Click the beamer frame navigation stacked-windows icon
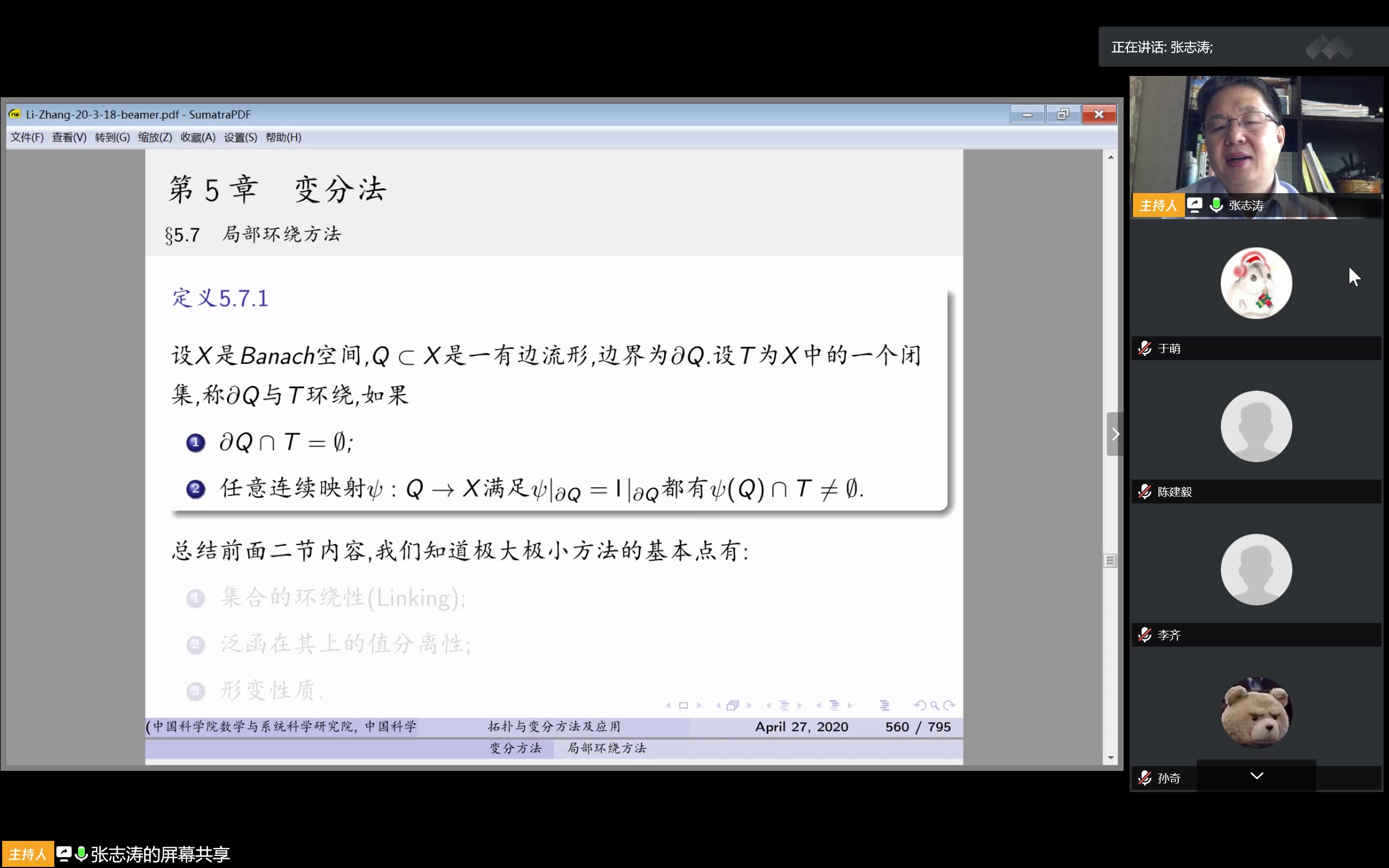1389x868 pixels. coord(733,705)
